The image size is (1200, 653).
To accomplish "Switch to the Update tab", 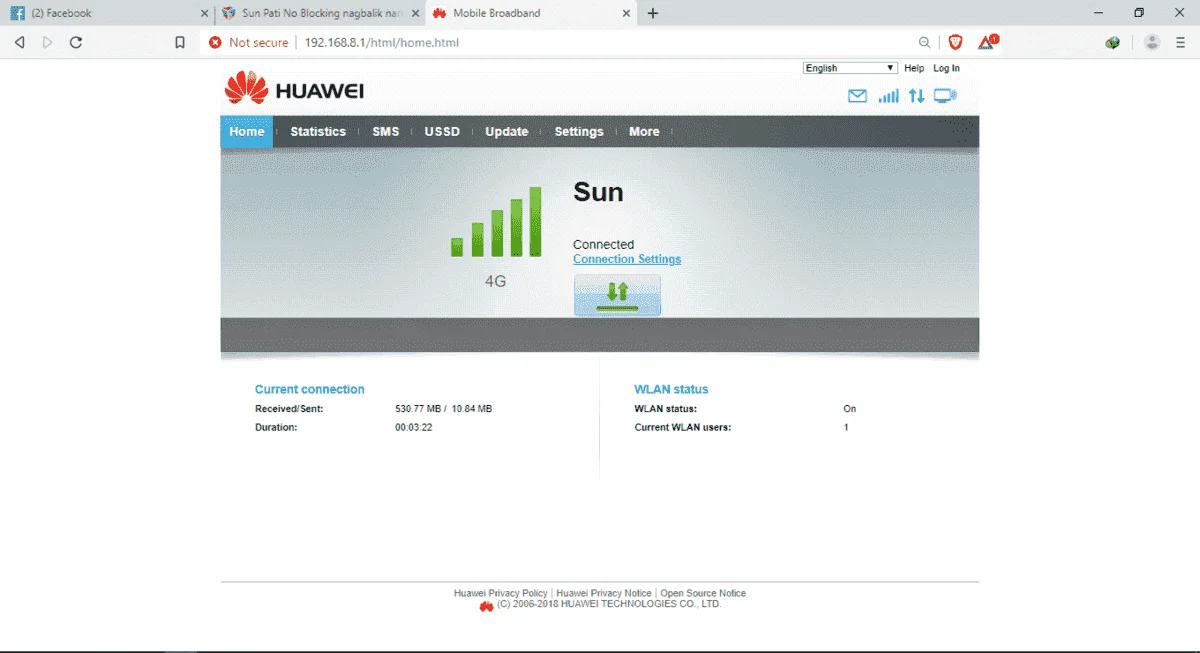I will 507,131.
